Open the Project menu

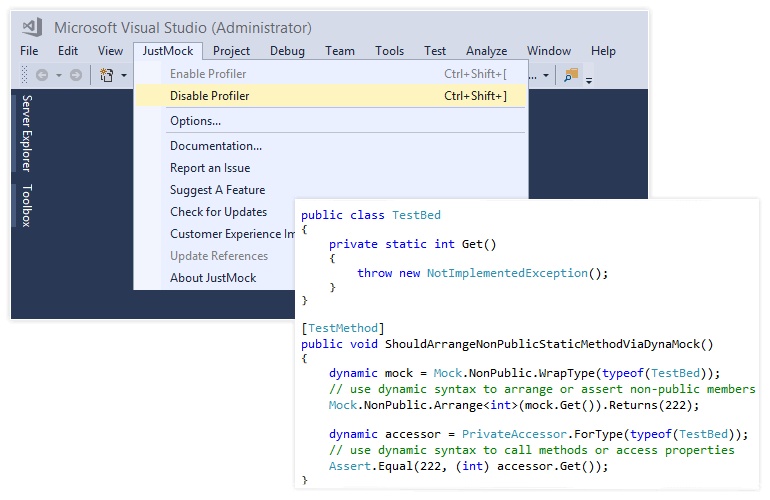[x=231, y=51]
